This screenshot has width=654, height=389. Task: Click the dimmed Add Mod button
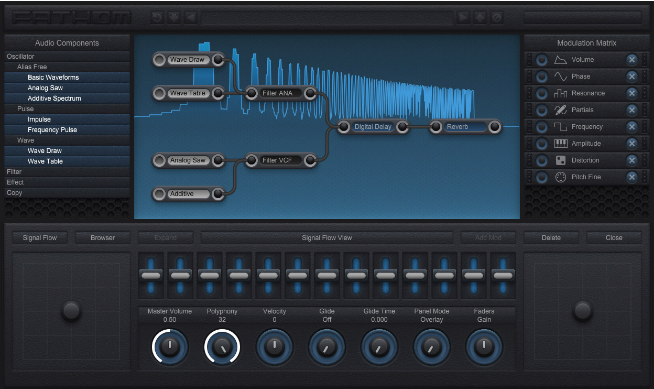[488, 238]
